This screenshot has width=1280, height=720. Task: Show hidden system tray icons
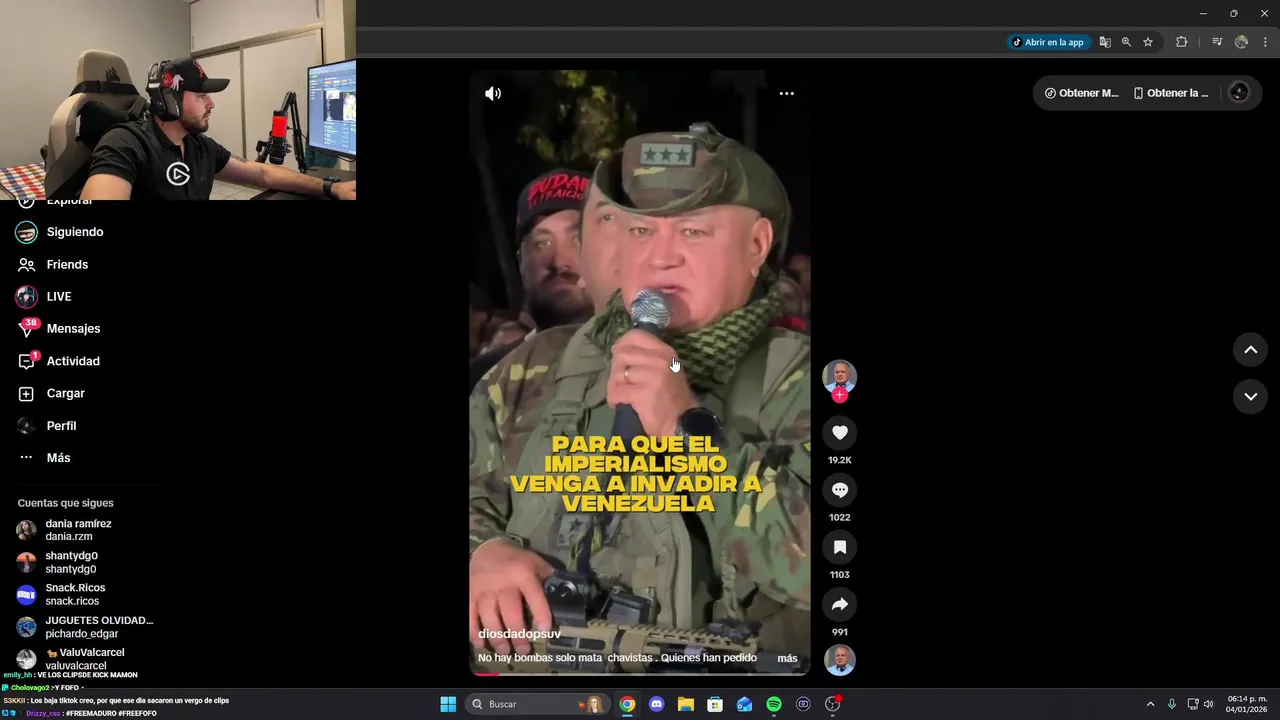tap(1150, 704)
